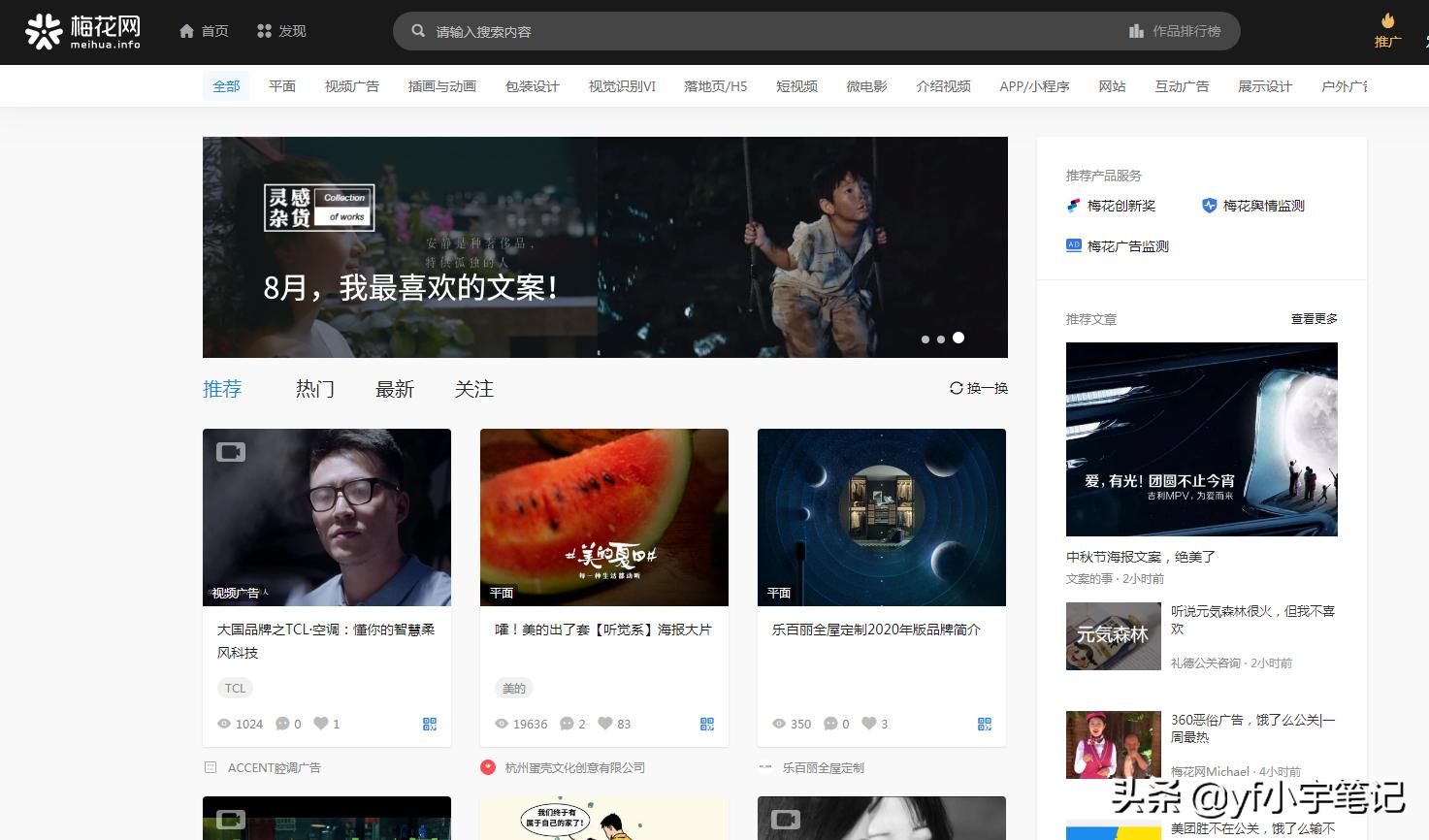Open the 元气森林 article thumbnail
Image resolution: width=1429 pixels, height=840 pixels.
1113,636
